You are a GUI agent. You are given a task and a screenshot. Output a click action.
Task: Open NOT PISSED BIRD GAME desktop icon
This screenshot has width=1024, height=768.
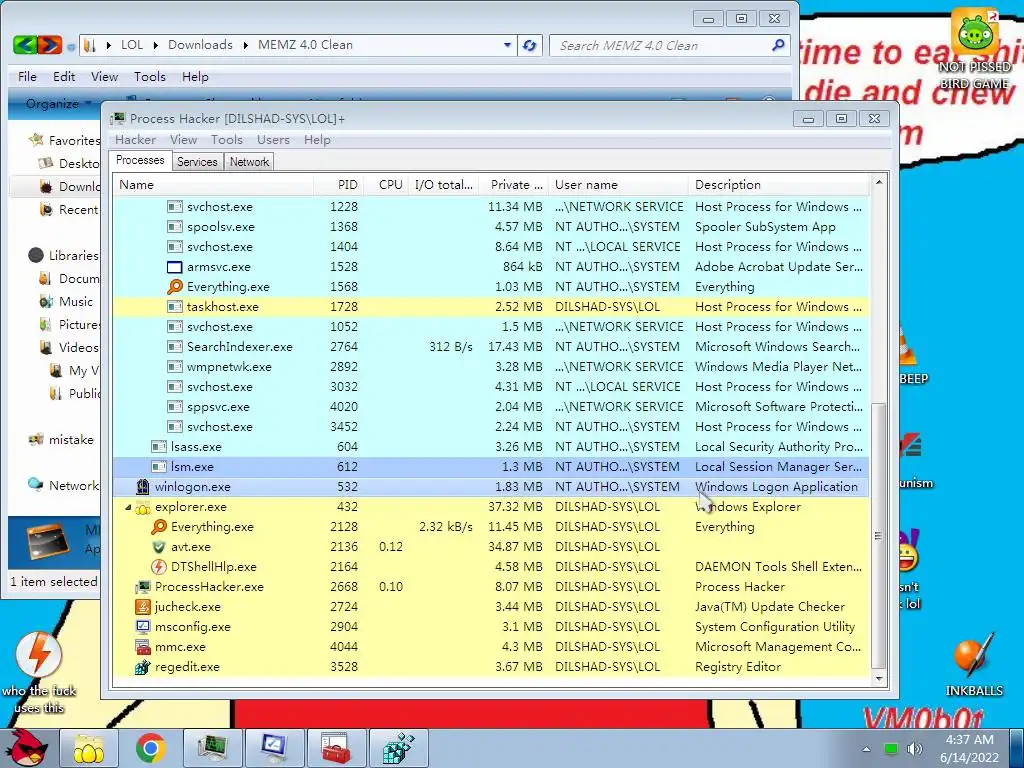[x=974, y=49]
